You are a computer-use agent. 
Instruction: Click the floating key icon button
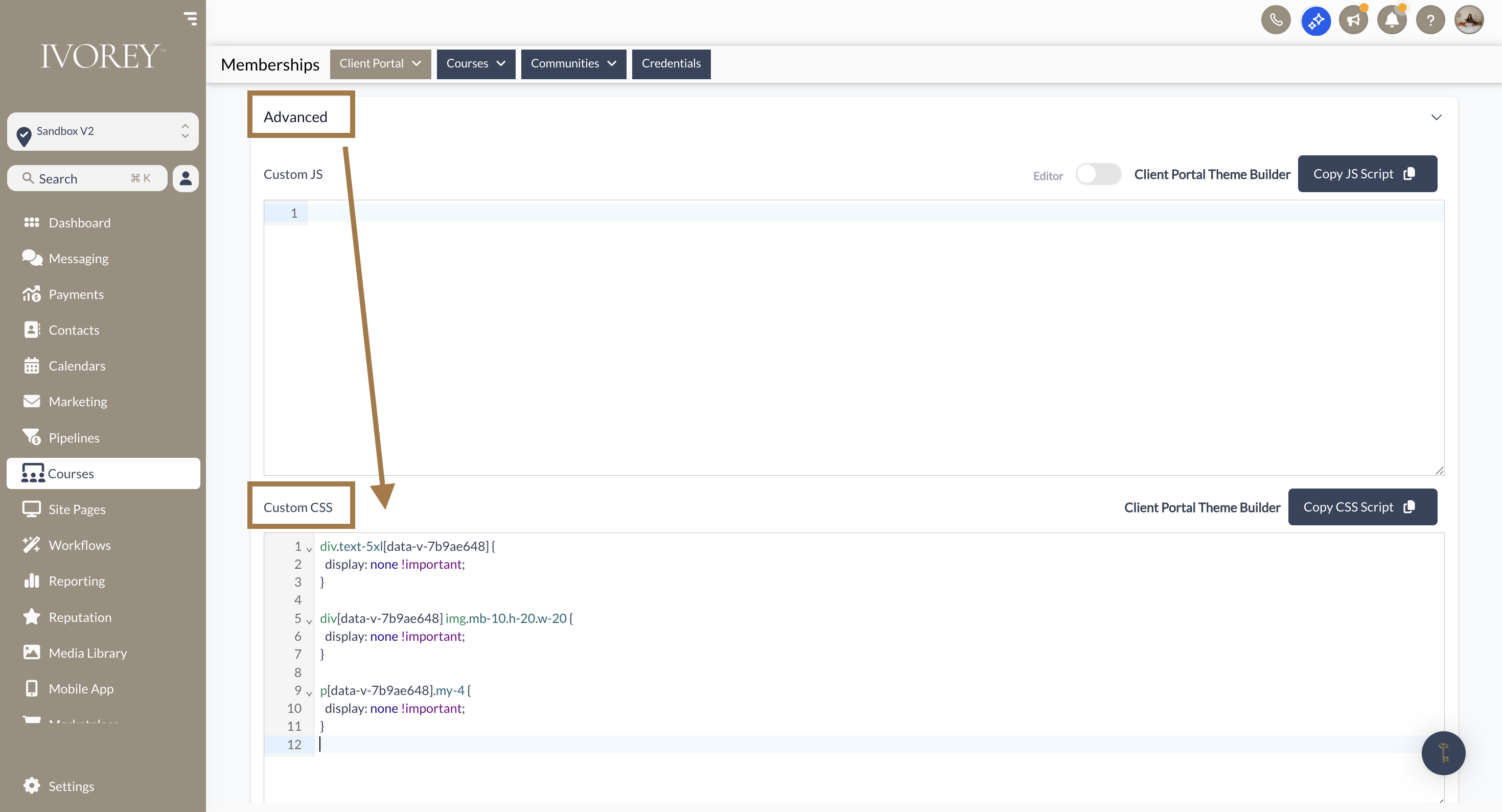pyautogui.click(x=1443, y=753)
